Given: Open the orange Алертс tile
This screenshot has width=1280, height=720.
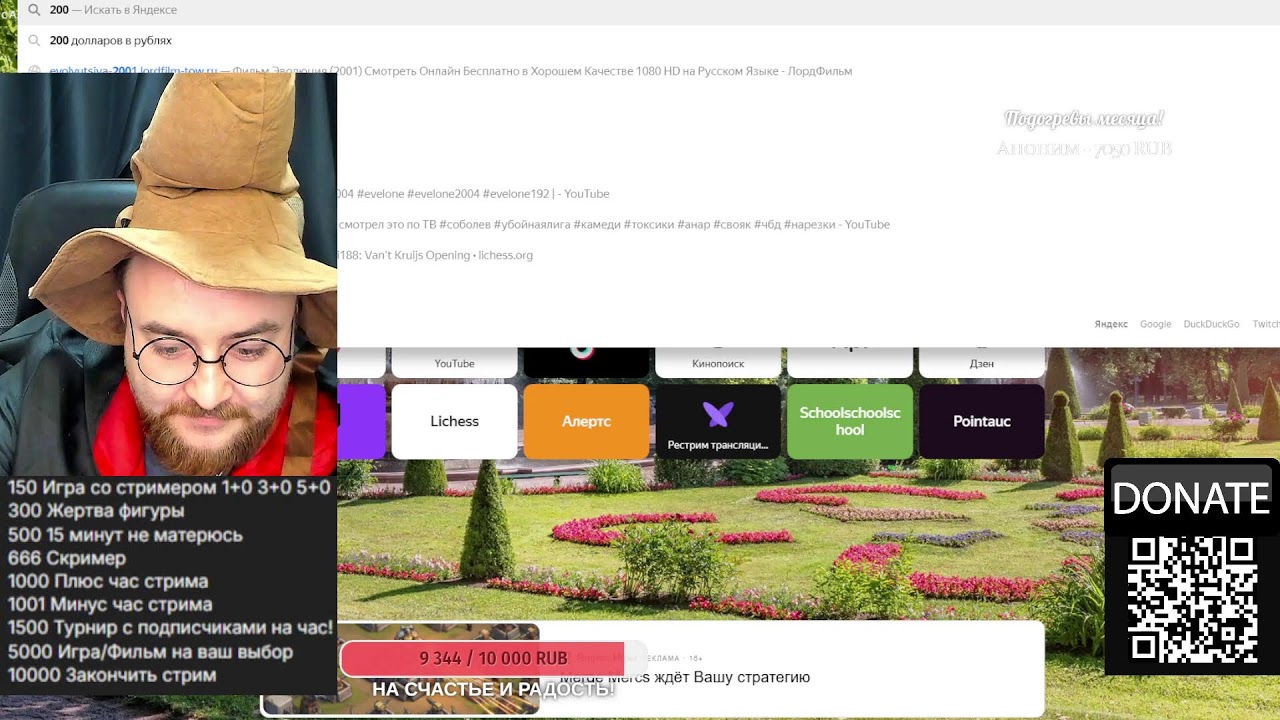Looking at the screenshot, I should click(x=586, y=421).
